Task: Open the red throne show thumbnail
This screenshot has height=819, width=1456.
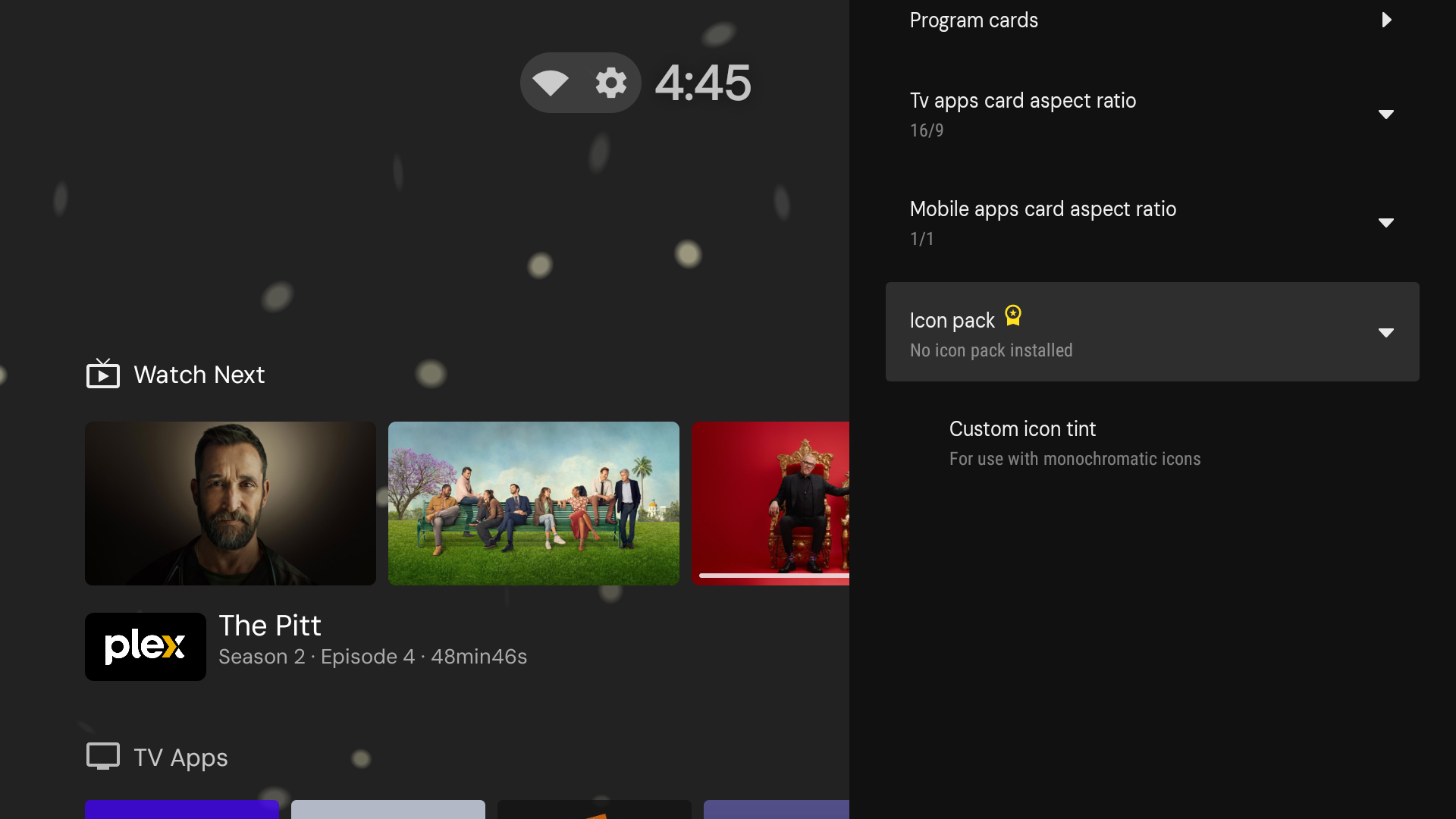Action: pyautogui.click(x=770, y=503)
